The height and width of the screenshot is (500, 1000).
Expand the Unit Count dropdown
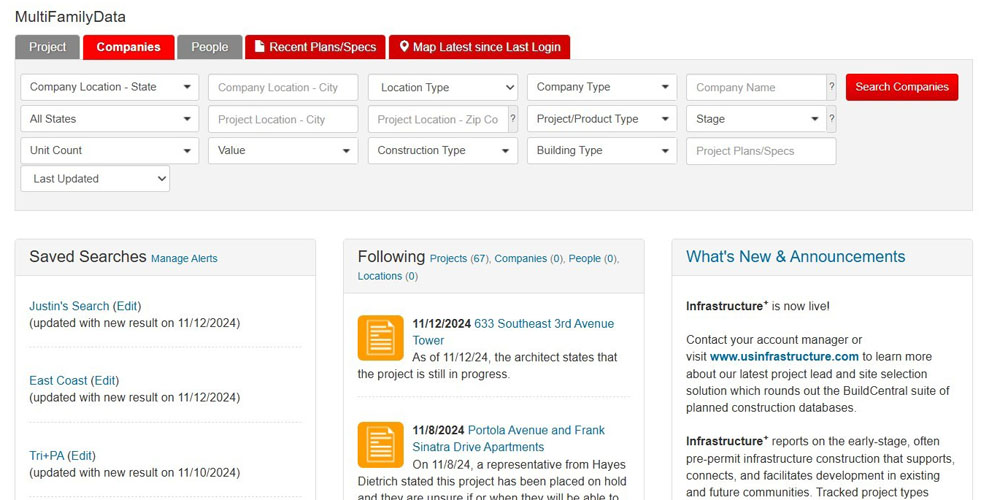click(109, 150)
